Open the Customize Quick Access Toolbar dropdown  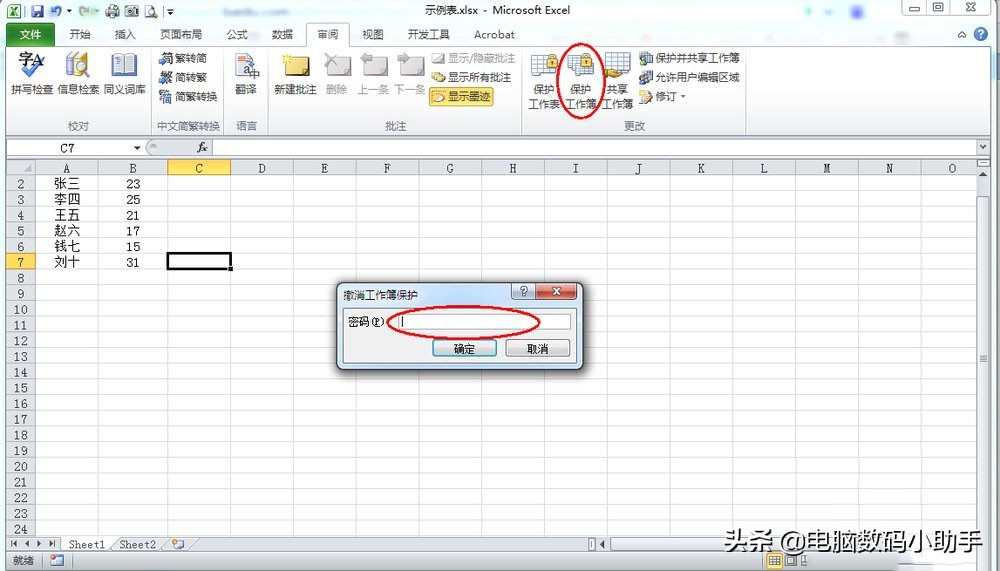(x=170, y=11)
